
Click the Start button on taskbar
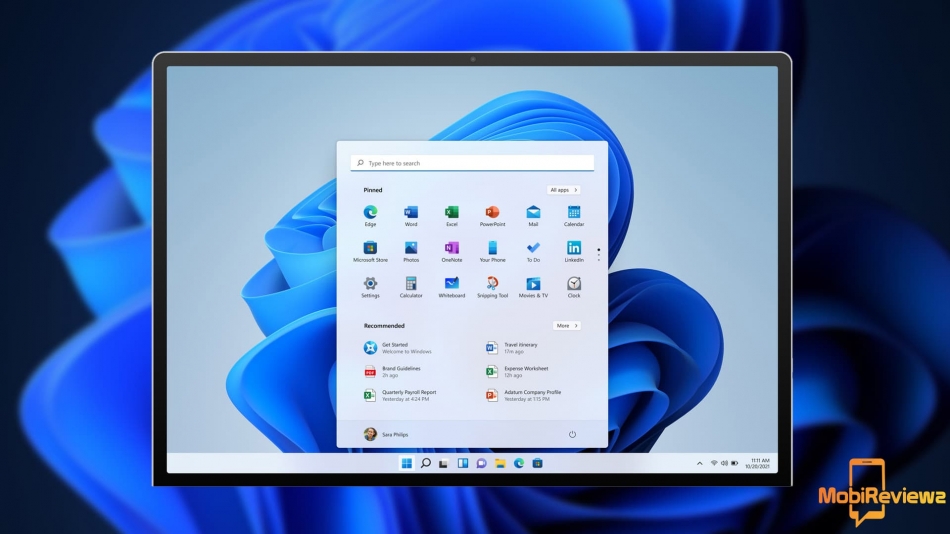tap(406, 463)
